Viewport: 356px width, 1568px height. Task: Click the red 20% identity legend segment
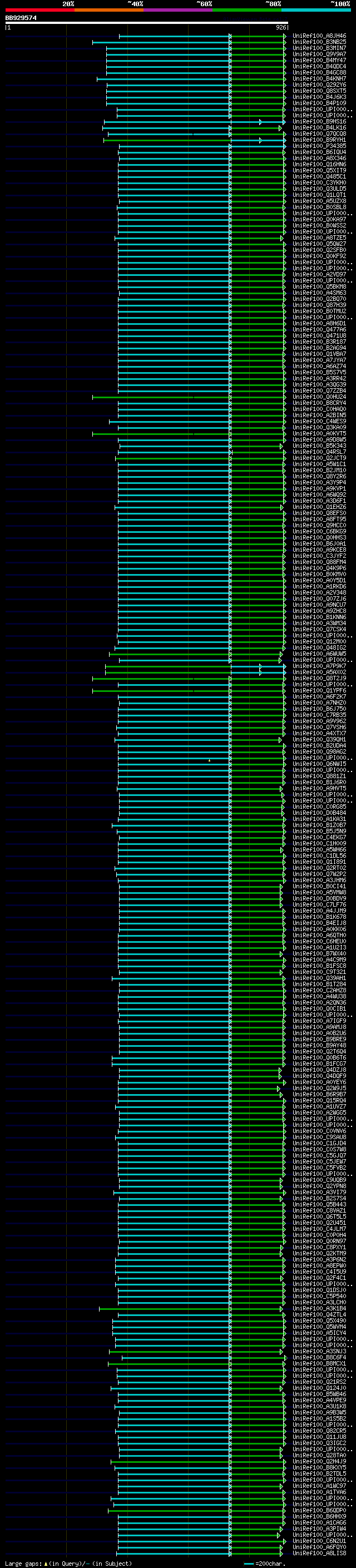pyautogui.click(x=39, y=10)
